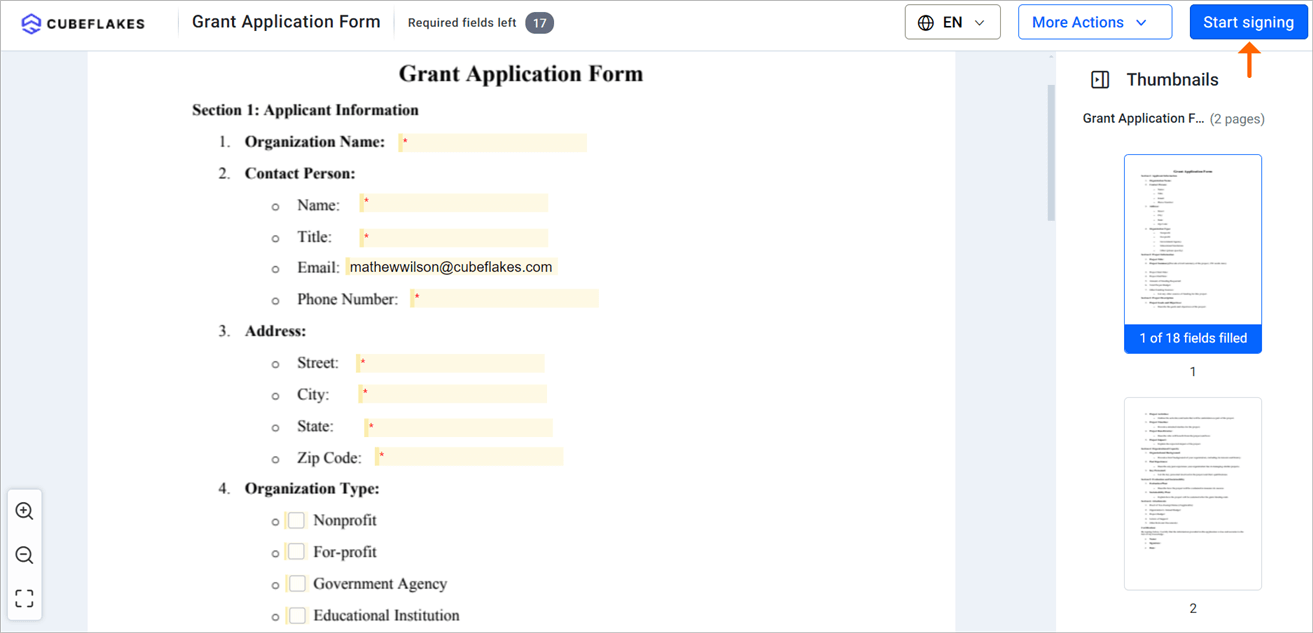1313x633 pixels.
Task: Collapse the Thumbnails panel icon
Action: (x=1100, y=80)
